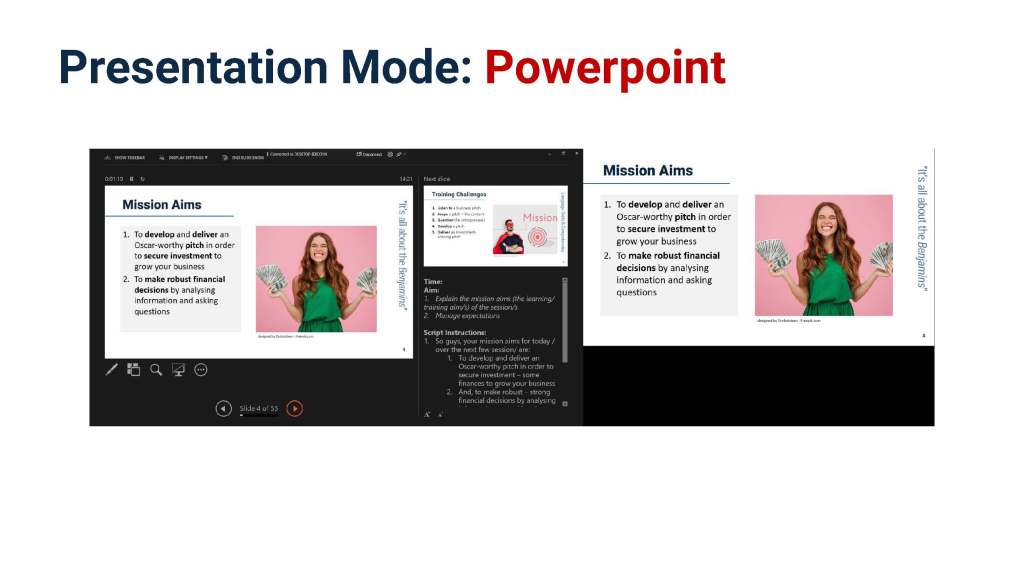Click the Zoom into slide magnifier

(156, 369)
